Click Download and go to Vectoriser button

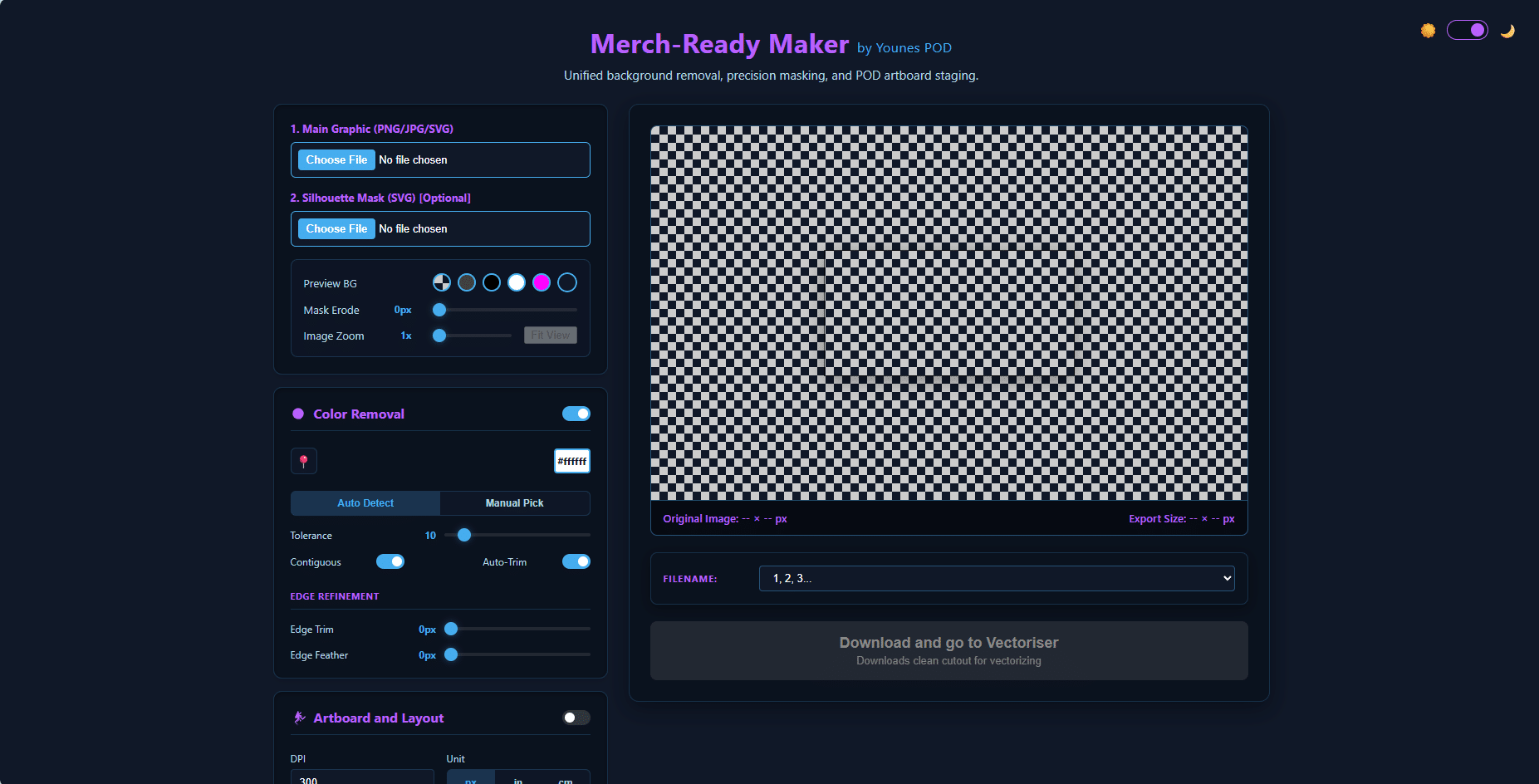(x=949, y=650)
